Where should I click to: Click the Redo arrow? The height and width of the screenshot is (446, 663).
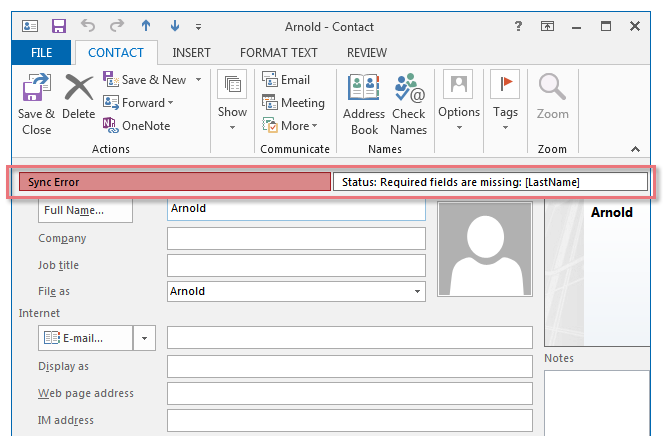coord(117,26)
